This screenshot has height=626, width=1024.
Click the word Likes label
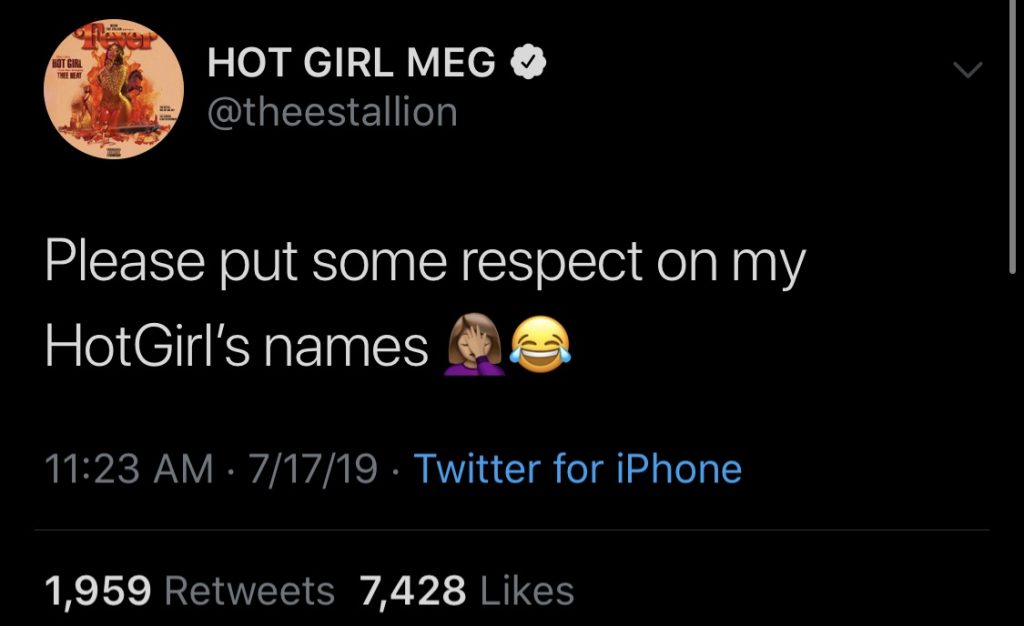[x=527, y=590]
